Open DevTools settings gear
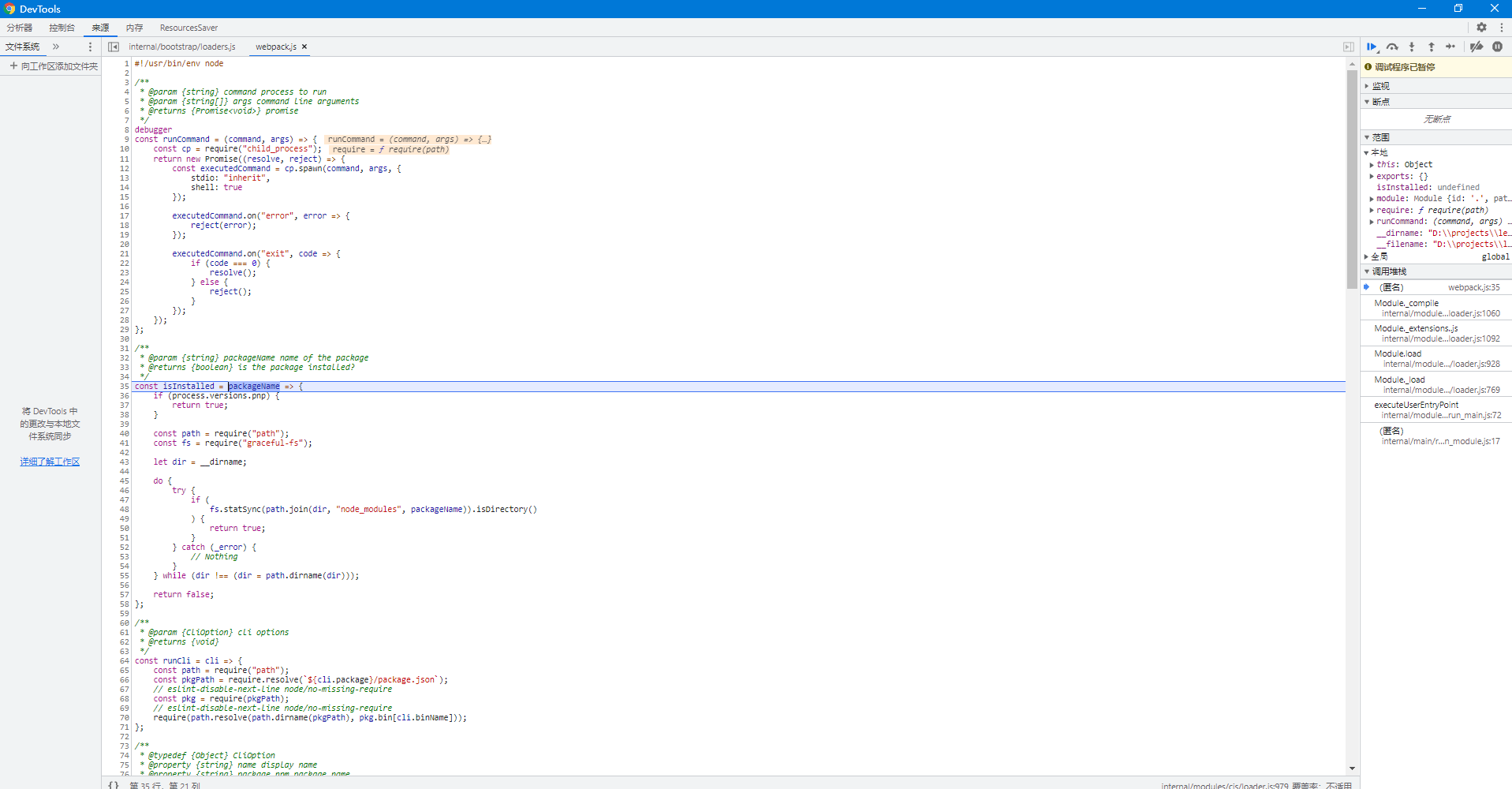Viewport: 1512px width, 789px height. [x=1481, y=28]
